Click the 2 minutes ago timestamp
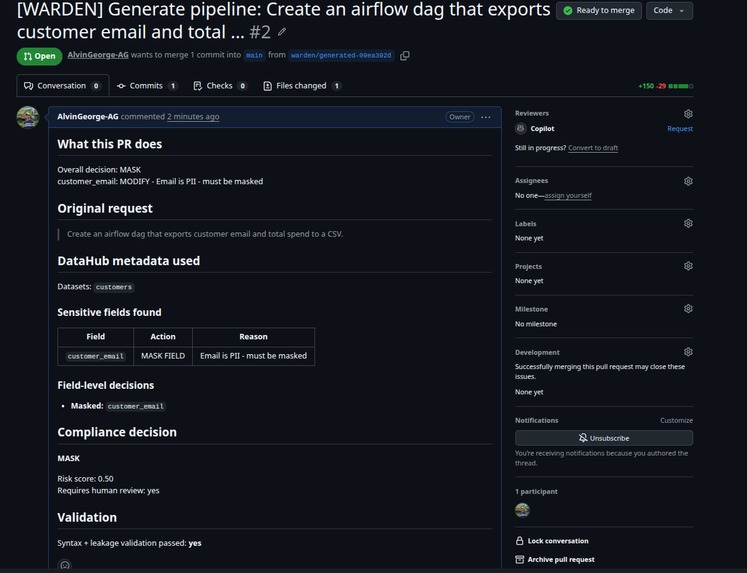Screen dimensions: 747x573 [193, 117]
